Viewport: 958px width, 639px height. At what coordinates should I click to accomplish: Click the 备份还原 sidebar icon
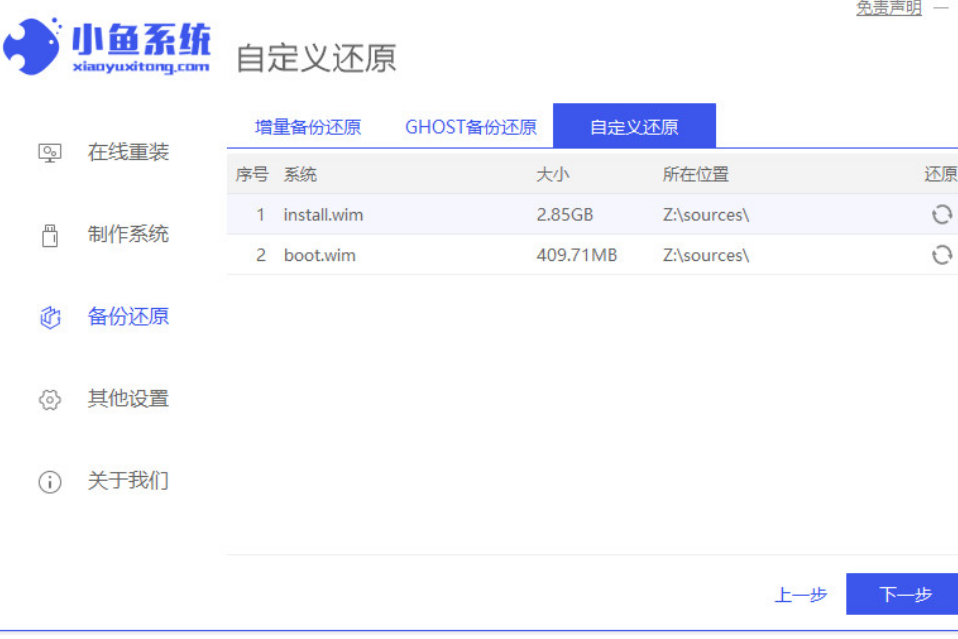[50, 317]
